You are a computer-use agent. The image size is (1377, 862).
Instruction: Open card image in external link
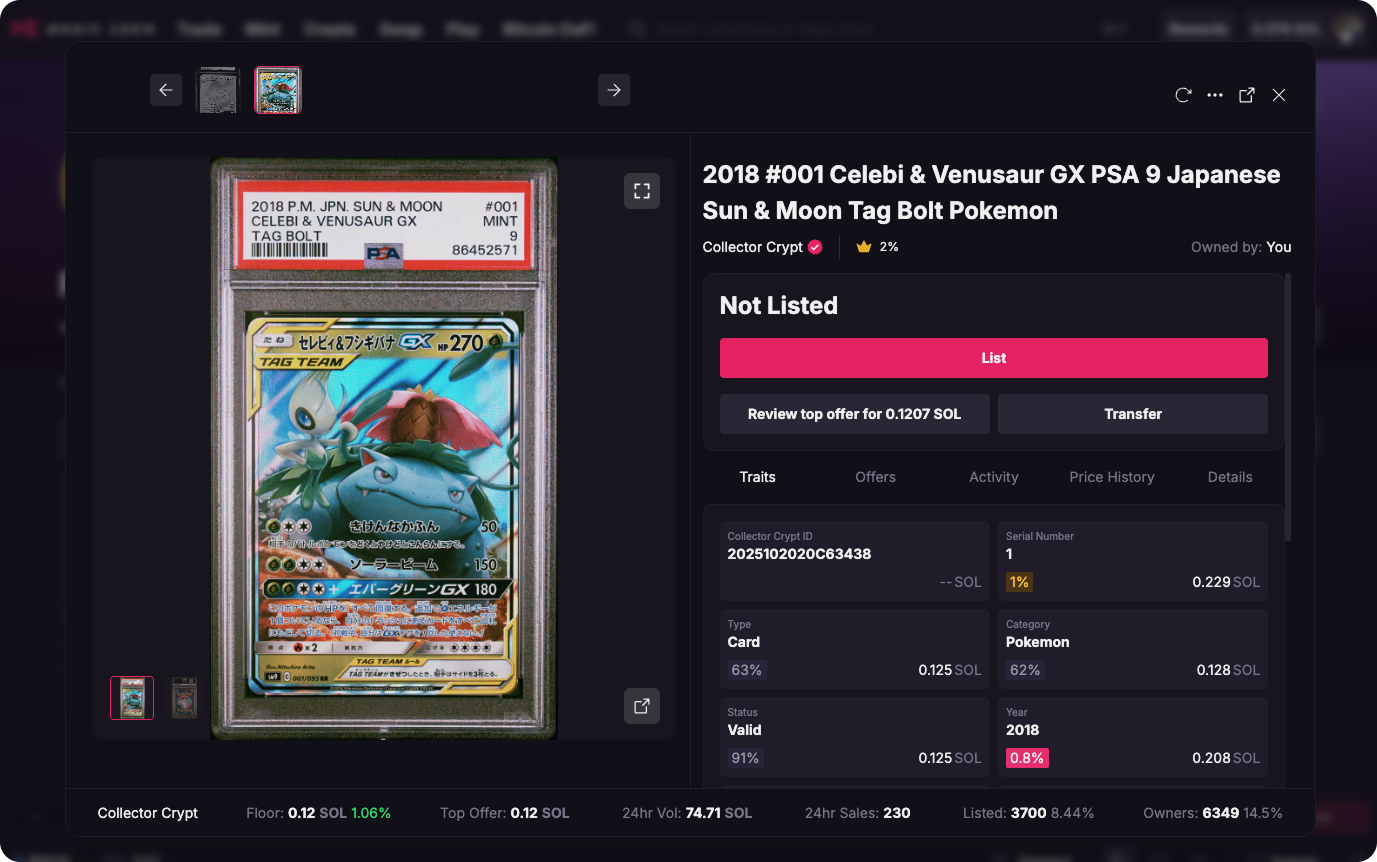point(642,705)
